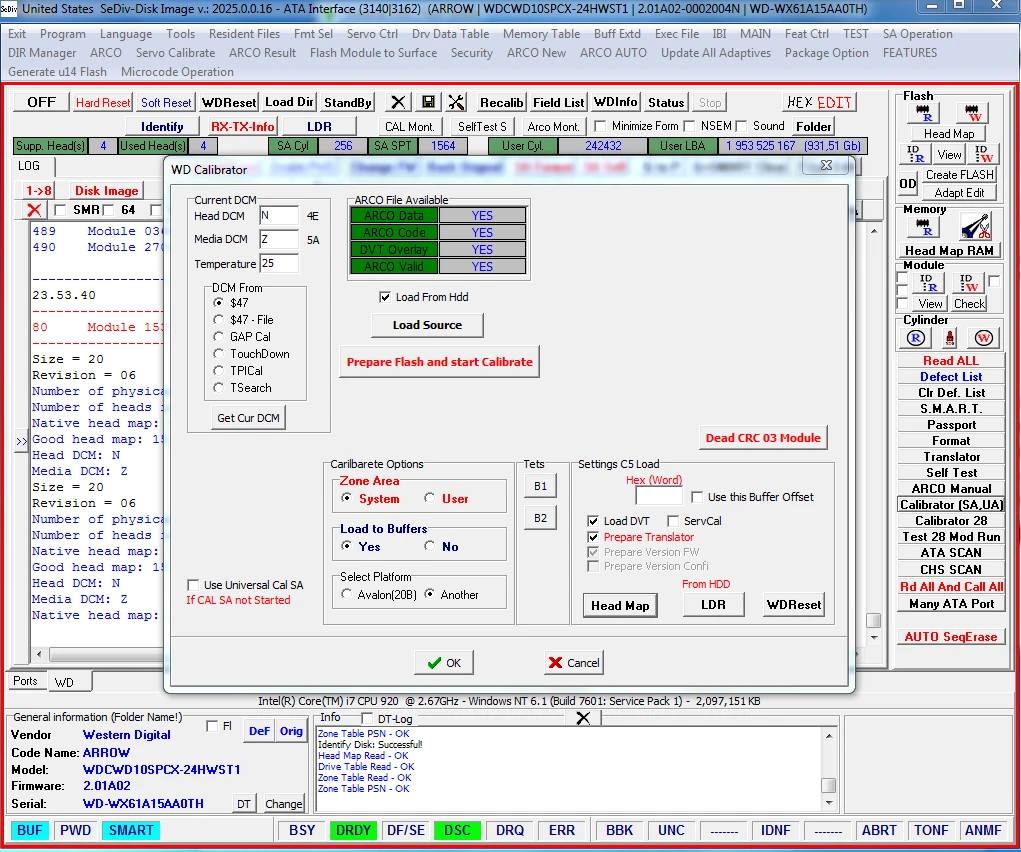Click the Module ID read icon
The width and height of the screenshot is (1021, 852).
[x=927, y=283]
